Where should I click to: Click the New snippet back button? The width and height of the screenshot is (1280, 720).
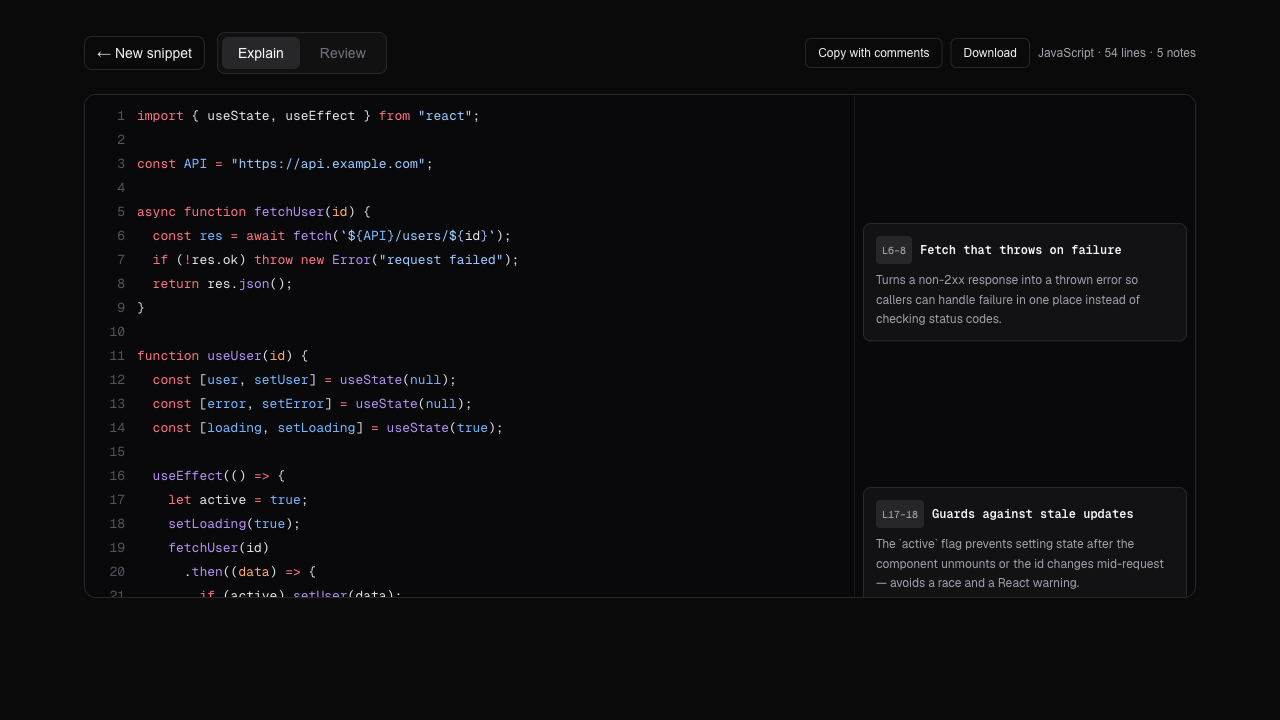(x=144, y=53)
